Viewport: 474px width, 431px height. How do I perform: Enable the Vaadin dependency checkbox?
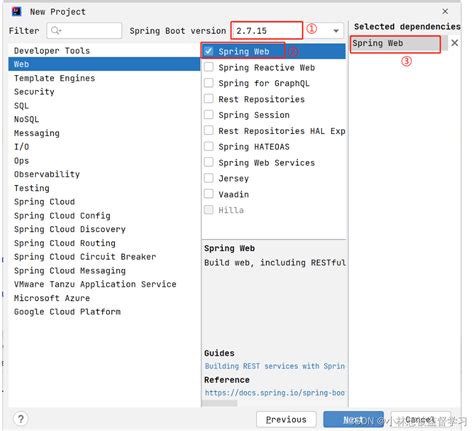(209, 194)
